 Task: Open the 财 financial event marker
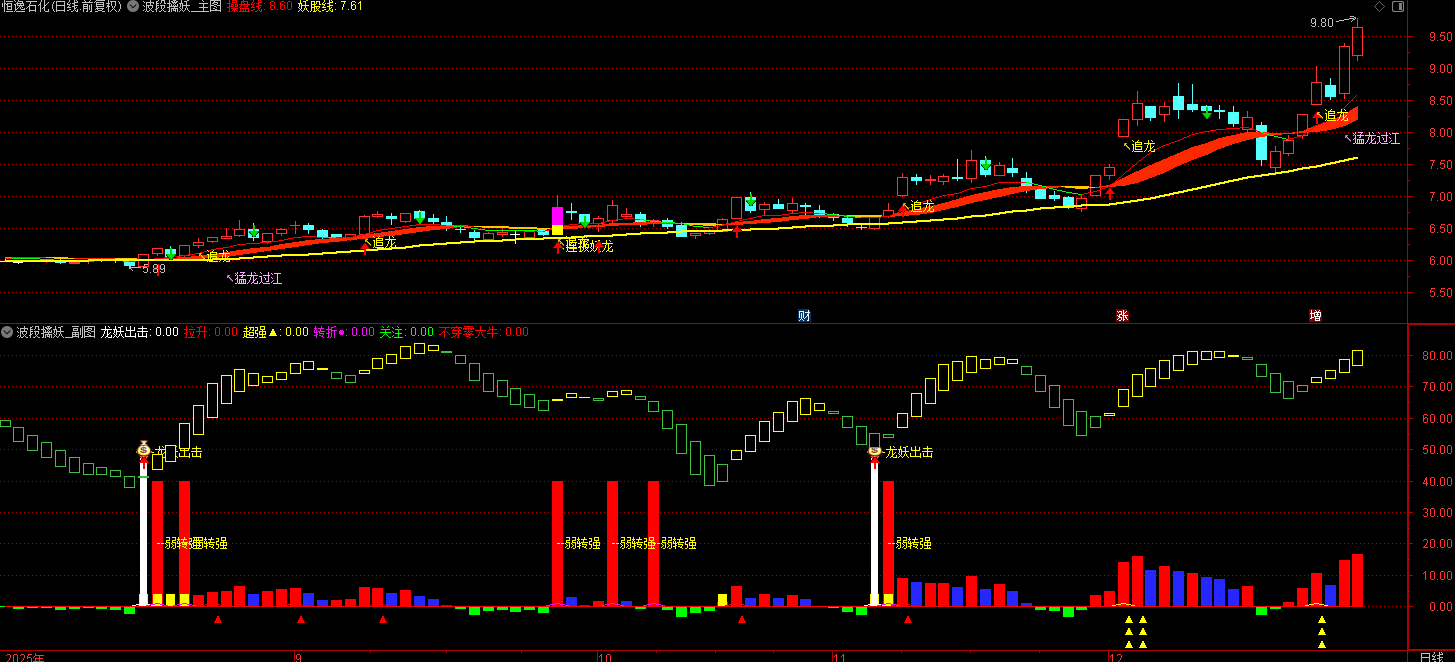coord(804,316)
